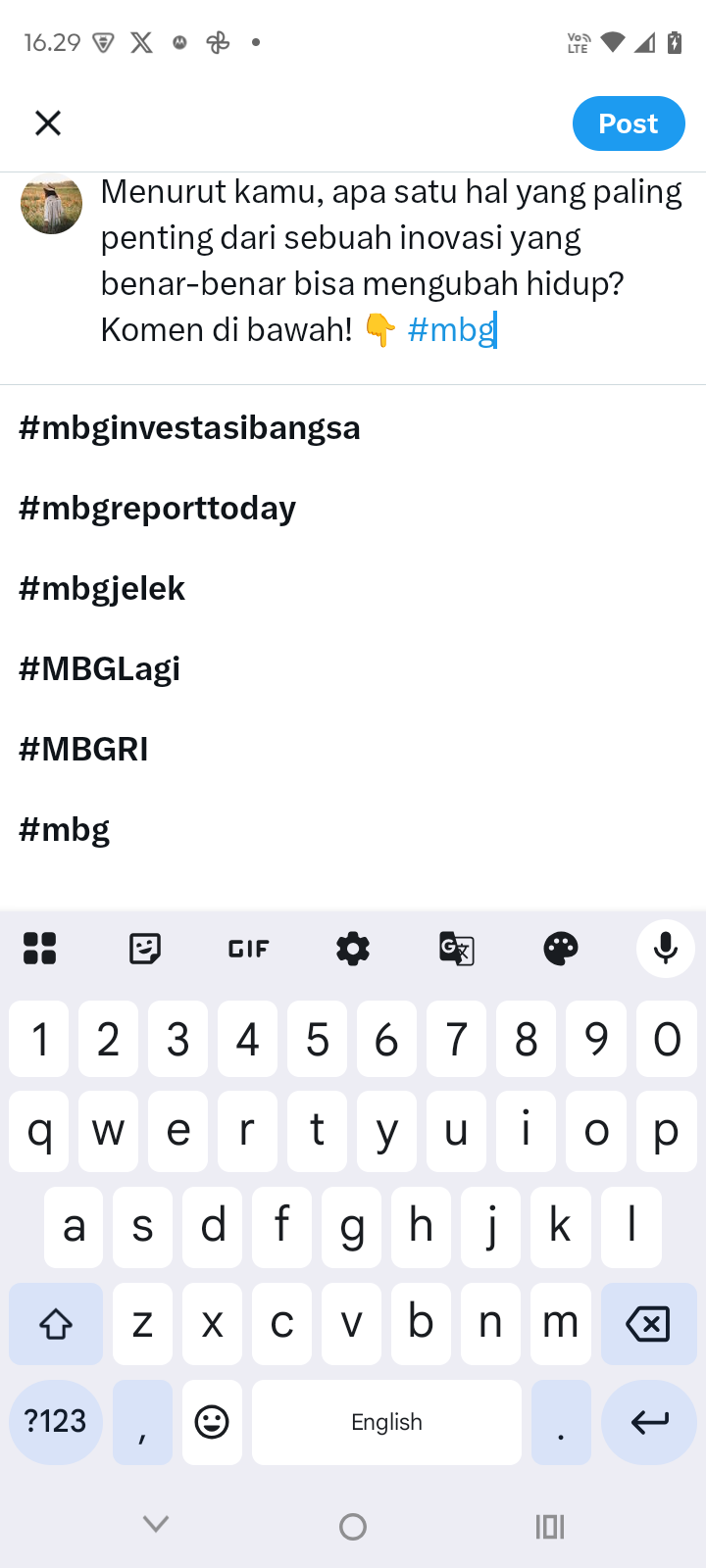Toggle the Shift key
This screenshot has width=706, height=1568.
[56, 1324]
